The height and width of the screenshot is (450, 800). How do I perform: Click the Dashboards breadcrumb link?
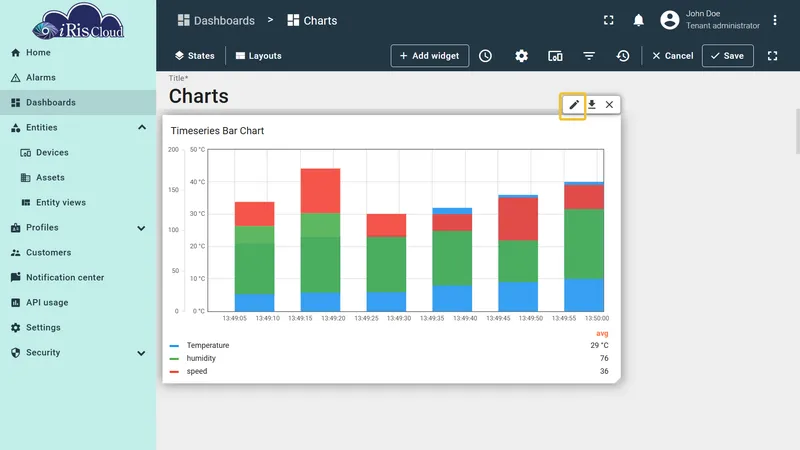pos(216,20)
